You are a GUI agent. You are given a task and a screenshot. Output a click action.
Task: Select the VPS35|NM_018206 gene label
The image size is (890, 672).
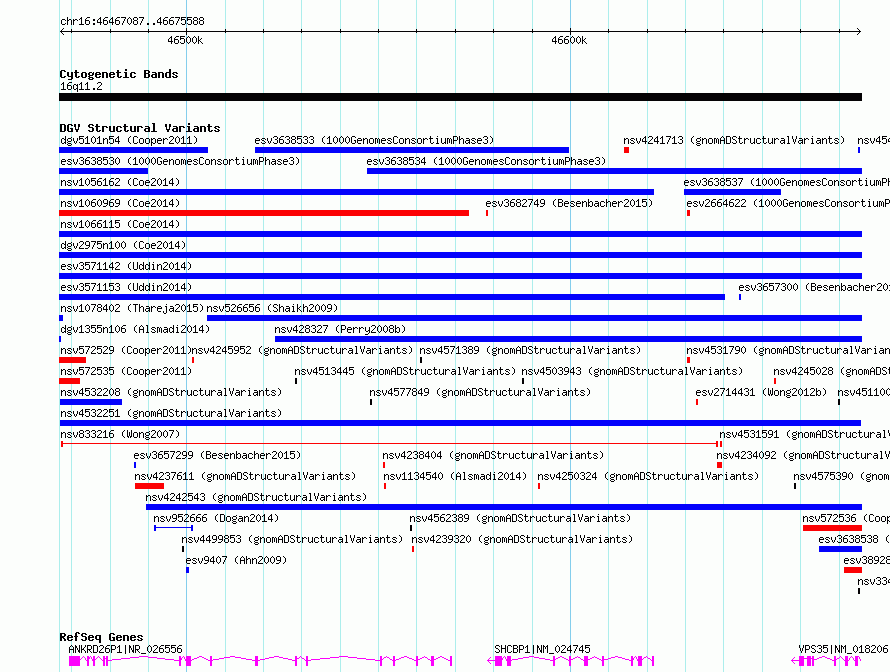tap(843, 649)
